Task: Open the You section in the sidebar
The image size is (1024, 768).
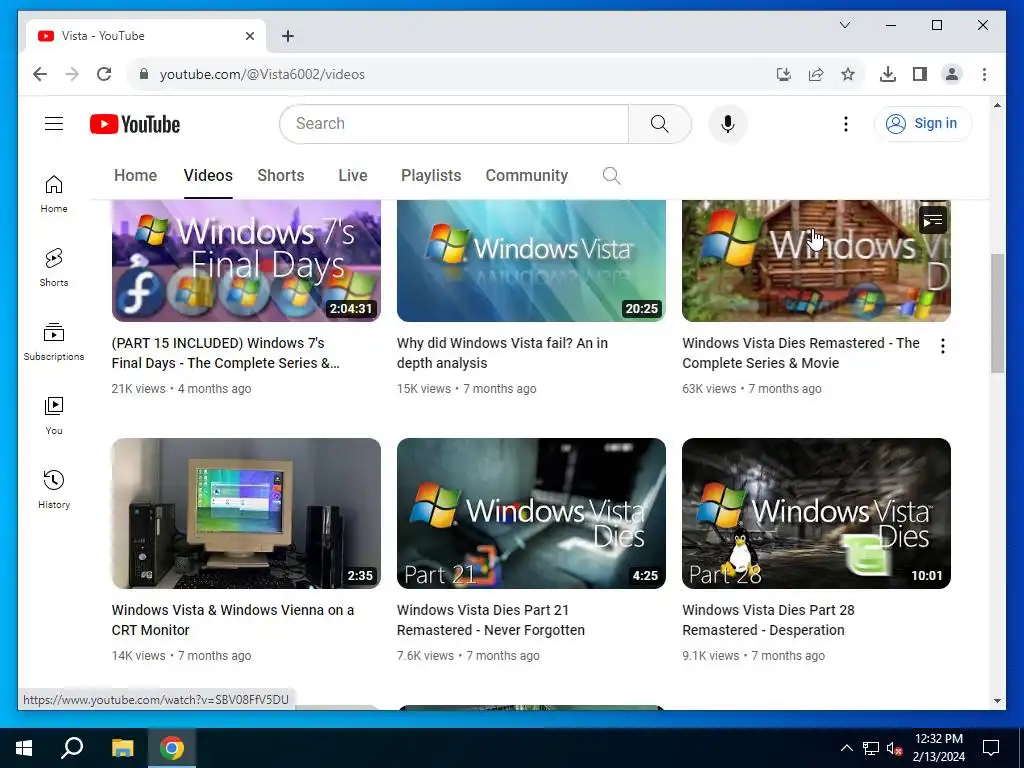Action: click(x=54, y=415)
